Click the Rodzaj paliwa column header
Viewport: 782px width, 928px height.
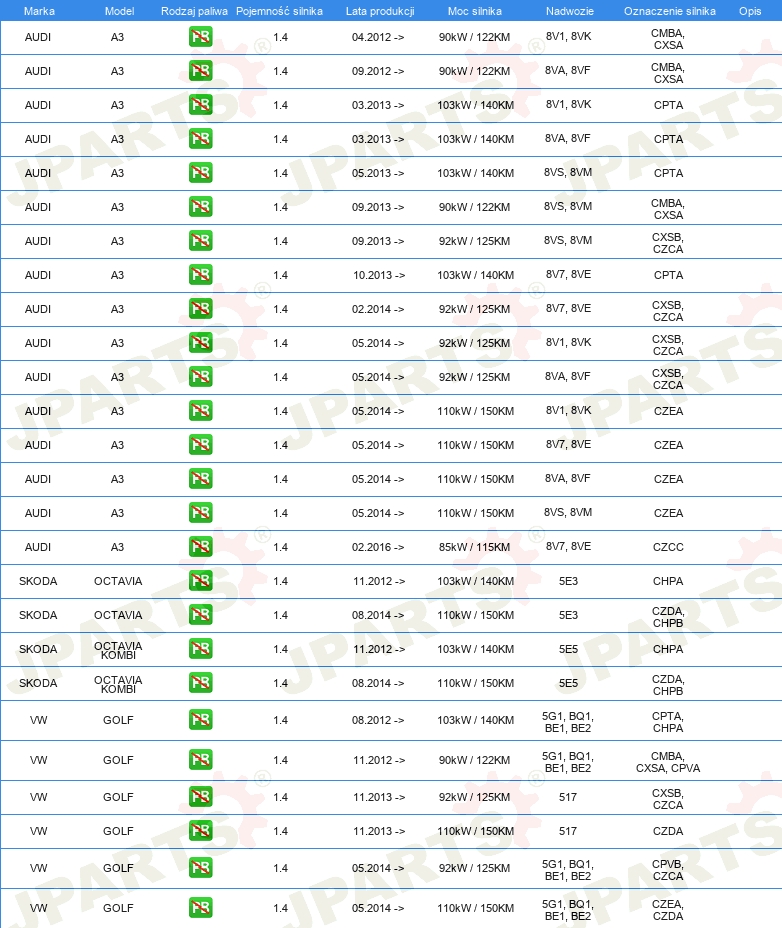tap(194, 11)
